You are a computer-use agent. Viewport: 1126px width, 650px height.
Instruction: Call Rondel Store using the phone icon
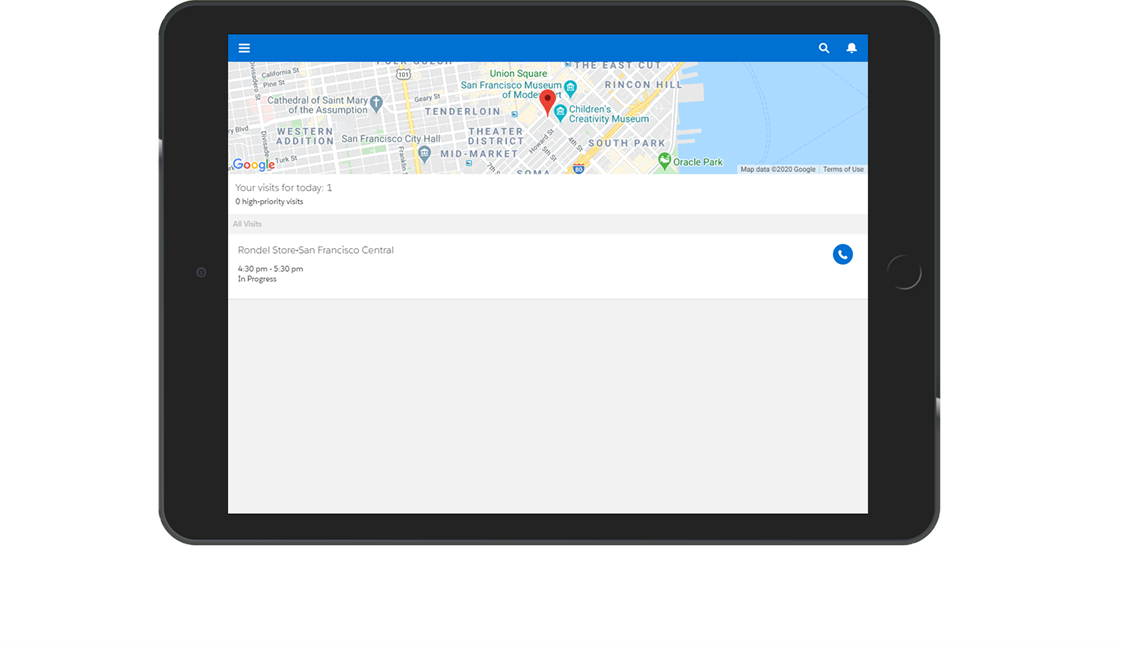pos(842,254)
